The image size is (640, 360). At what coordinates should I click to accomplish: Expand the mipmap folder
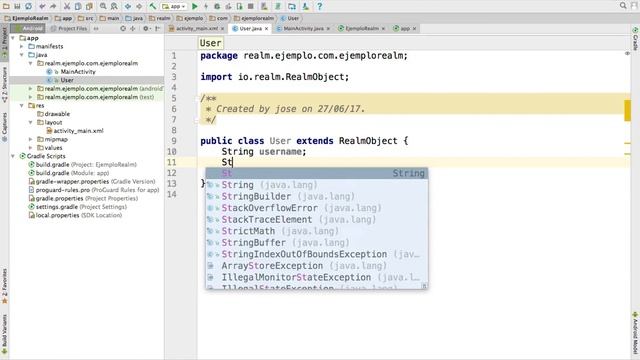(31, 139)
